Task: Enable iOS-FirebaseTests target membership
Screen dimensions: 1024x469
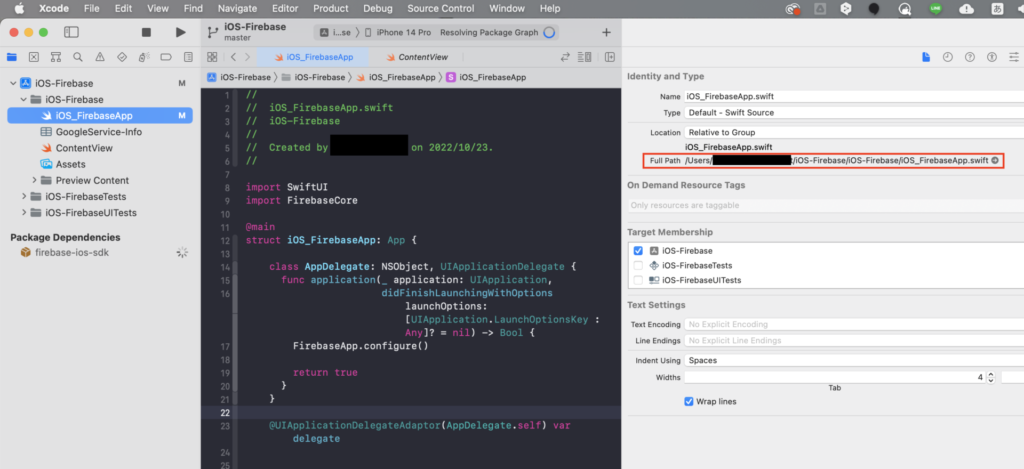Action: click(638, 265)
